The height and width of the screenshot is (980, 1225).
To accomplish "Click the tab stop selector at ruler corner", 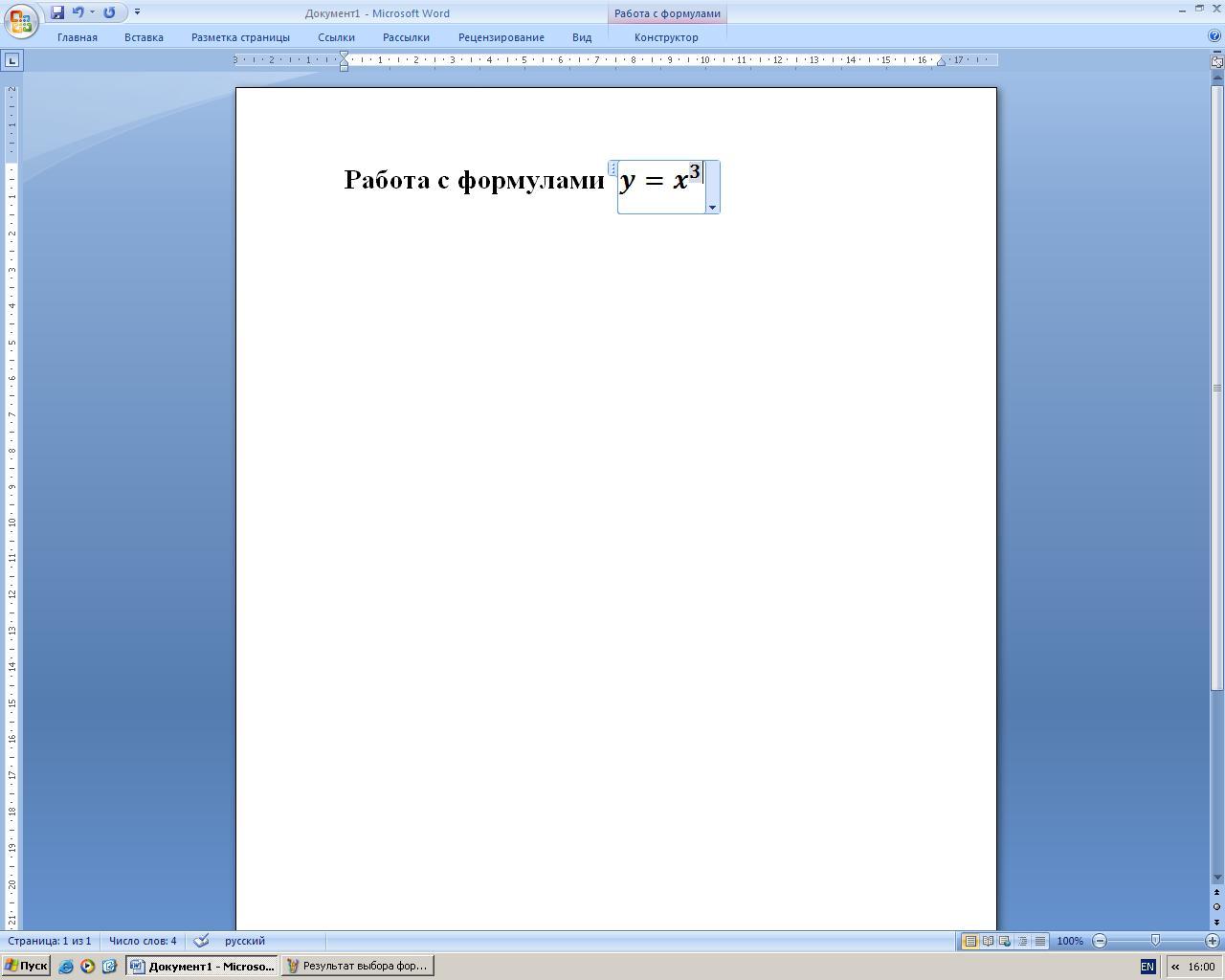I will 11,60.
